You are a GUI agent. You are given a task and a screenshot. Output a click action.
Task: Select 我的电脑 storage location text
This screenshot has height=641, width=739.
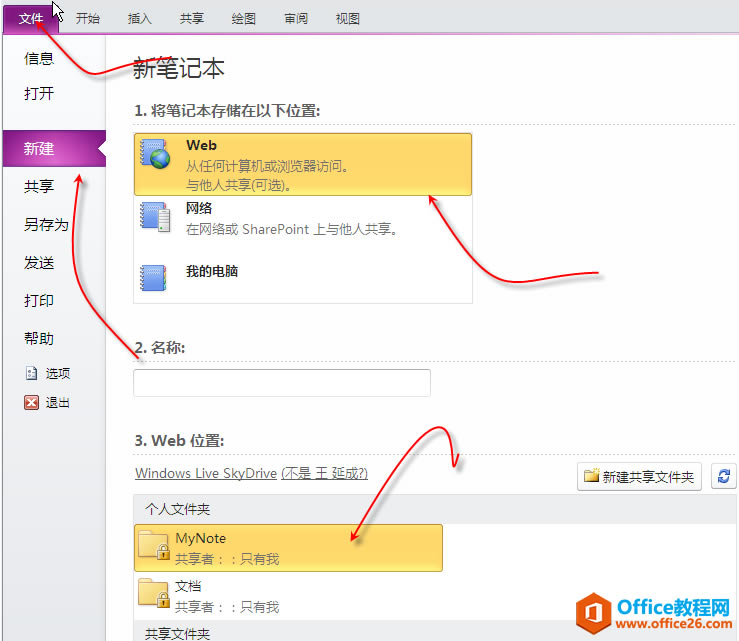[212, 271]
